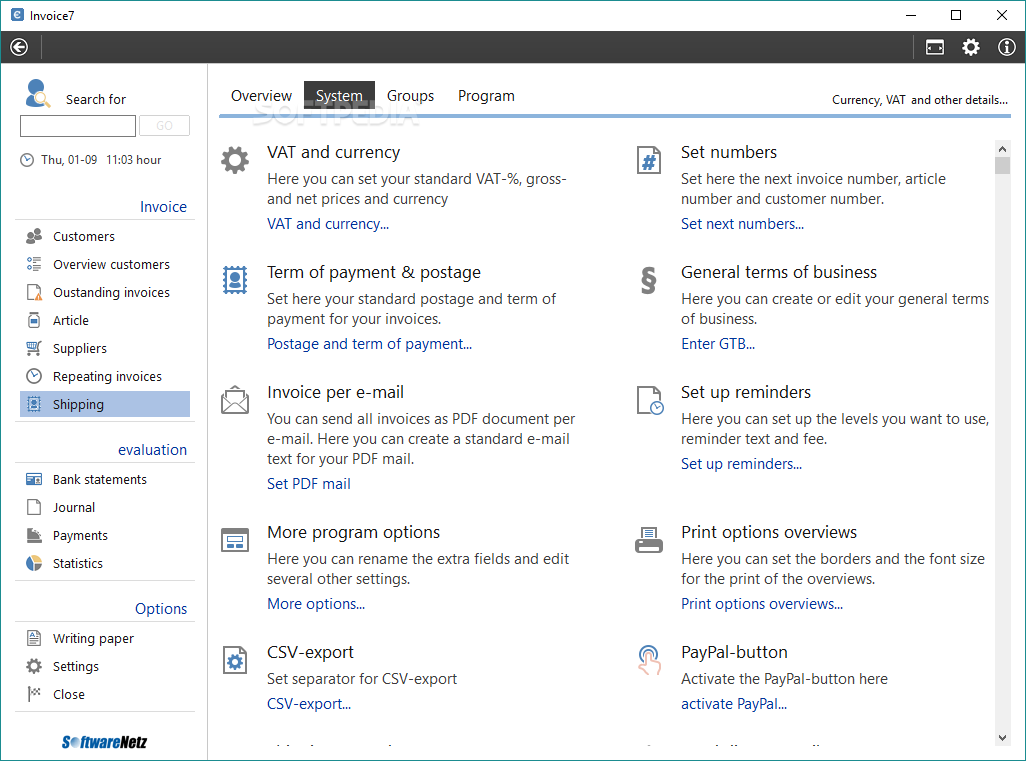Switch to the Program tab
The width and height of the screenshot is (1026, 761).
(486, 96)
